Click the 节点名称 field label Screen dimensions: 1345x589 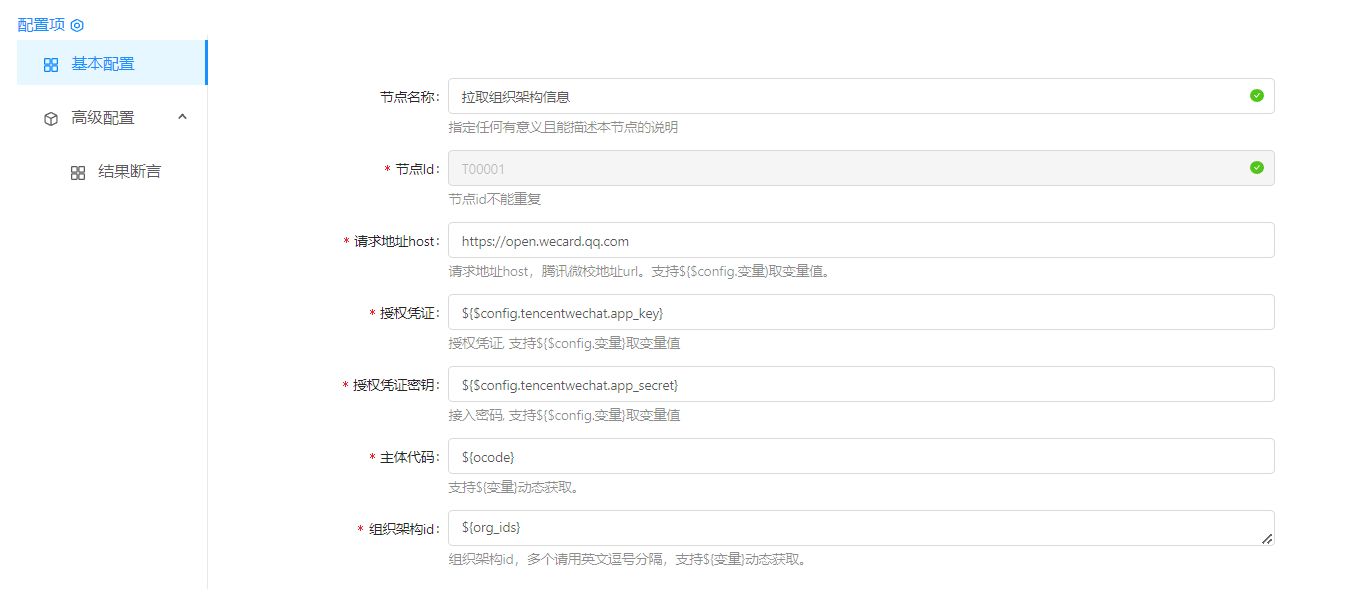coord(408,97)
